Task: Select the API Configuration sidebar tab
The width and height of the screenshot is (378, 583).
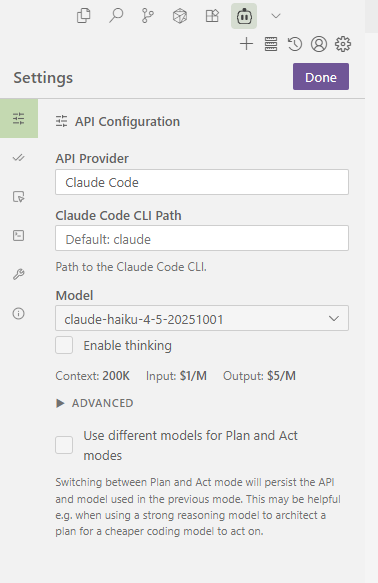Action: (x=19, y=119)
